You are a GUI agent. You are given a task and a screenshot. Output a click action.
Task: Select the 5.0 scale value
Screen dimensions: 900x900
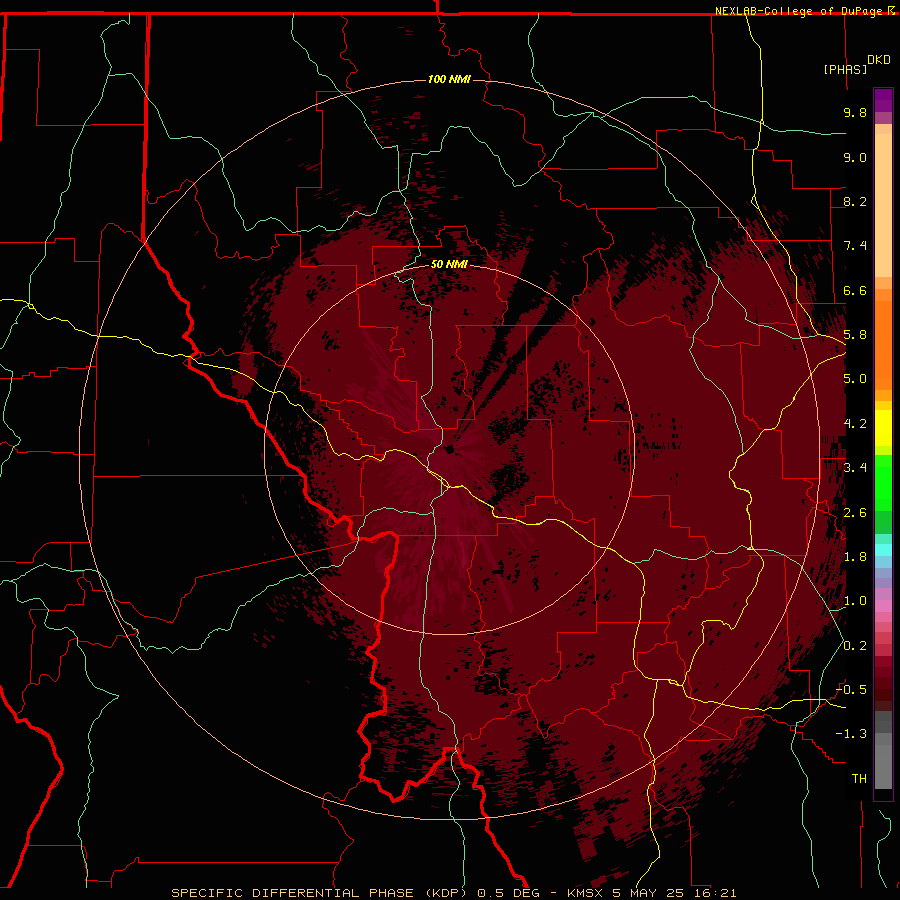[855, 379]
